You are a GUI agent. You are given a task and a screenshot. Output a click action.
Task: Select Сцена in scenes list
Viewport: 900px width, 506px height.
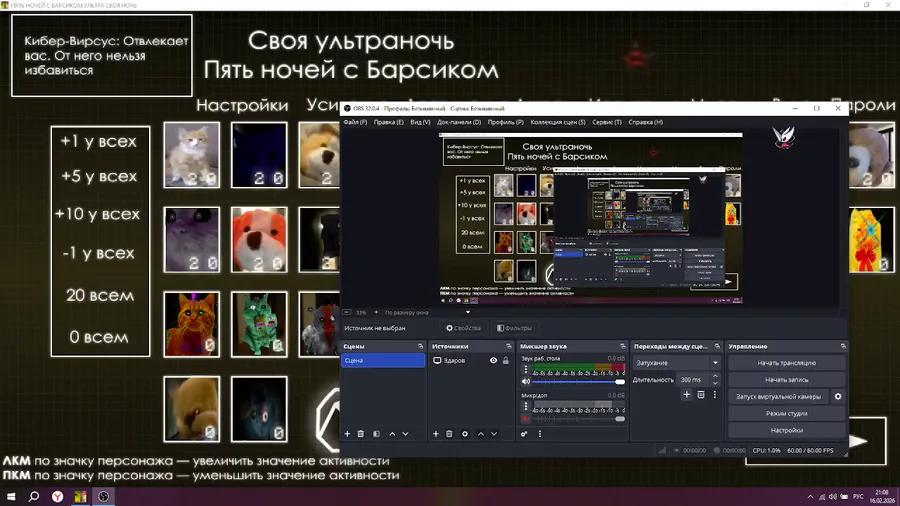tap(383, 361)
